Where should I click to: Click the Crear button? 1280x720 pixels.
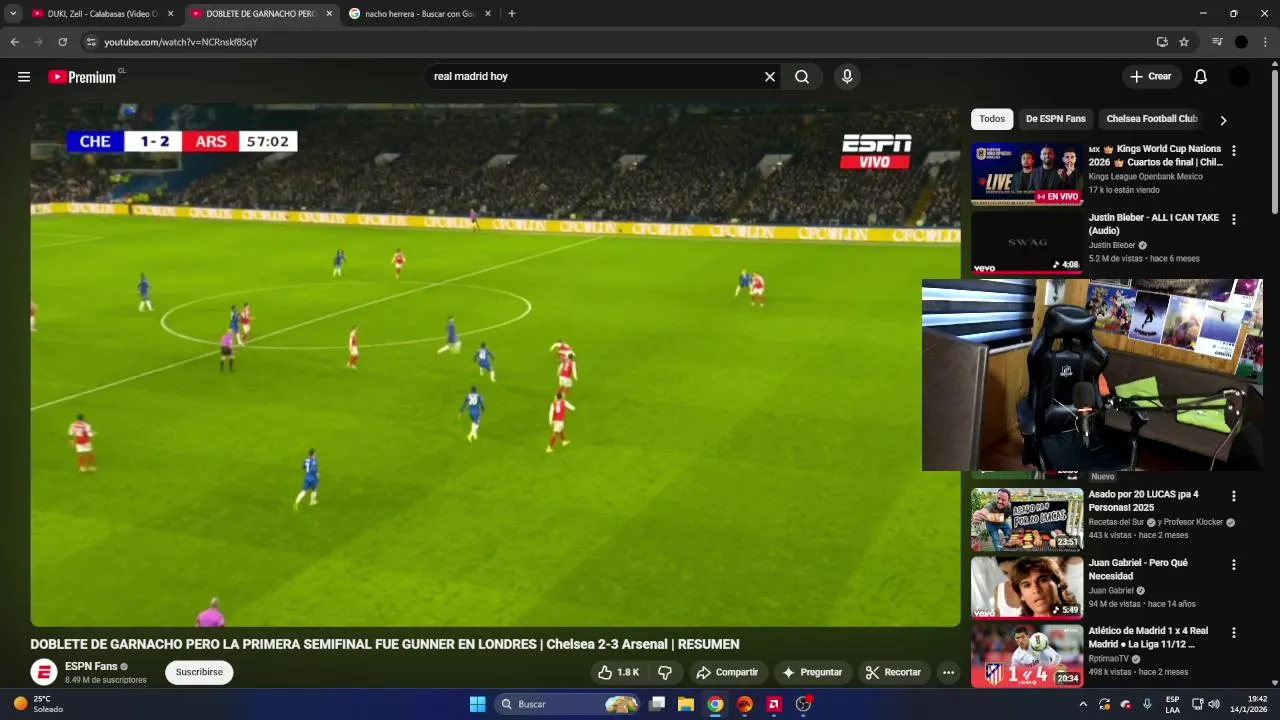tap(1151, 77)
